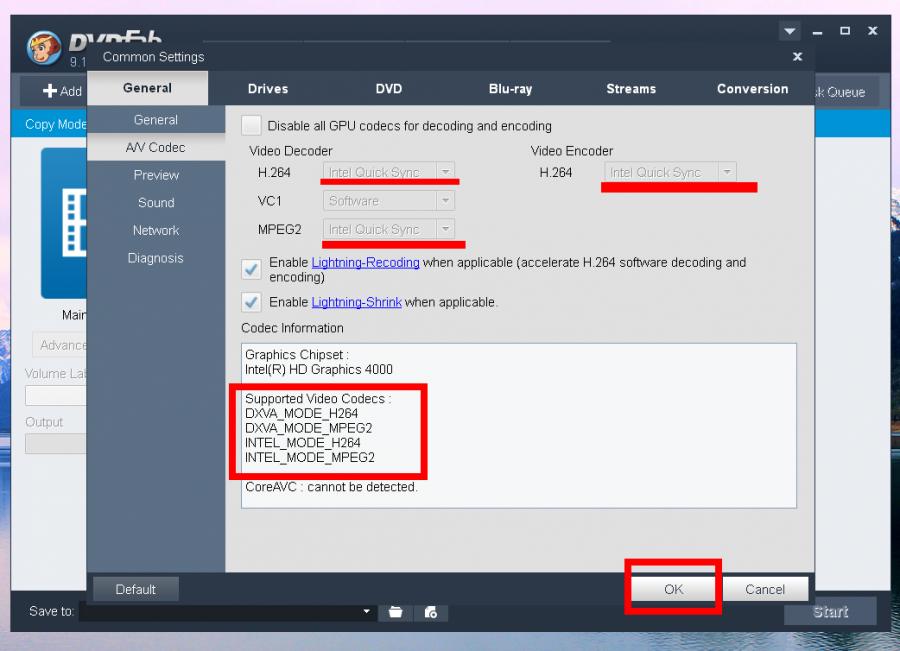
Task: Switch to the Blu-ray tab
Action: click(x=510, y=89)
